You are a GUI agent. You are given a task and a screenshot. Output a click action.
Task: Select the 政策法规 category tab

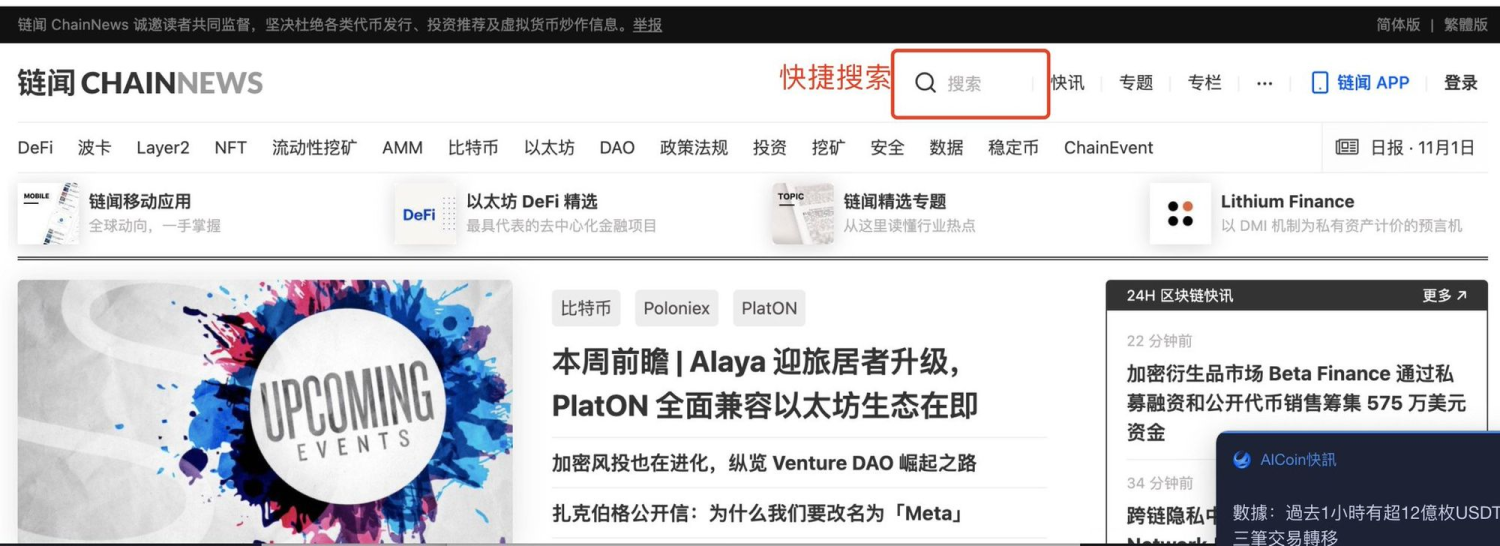pyautogui.click(x=694, y=148)
